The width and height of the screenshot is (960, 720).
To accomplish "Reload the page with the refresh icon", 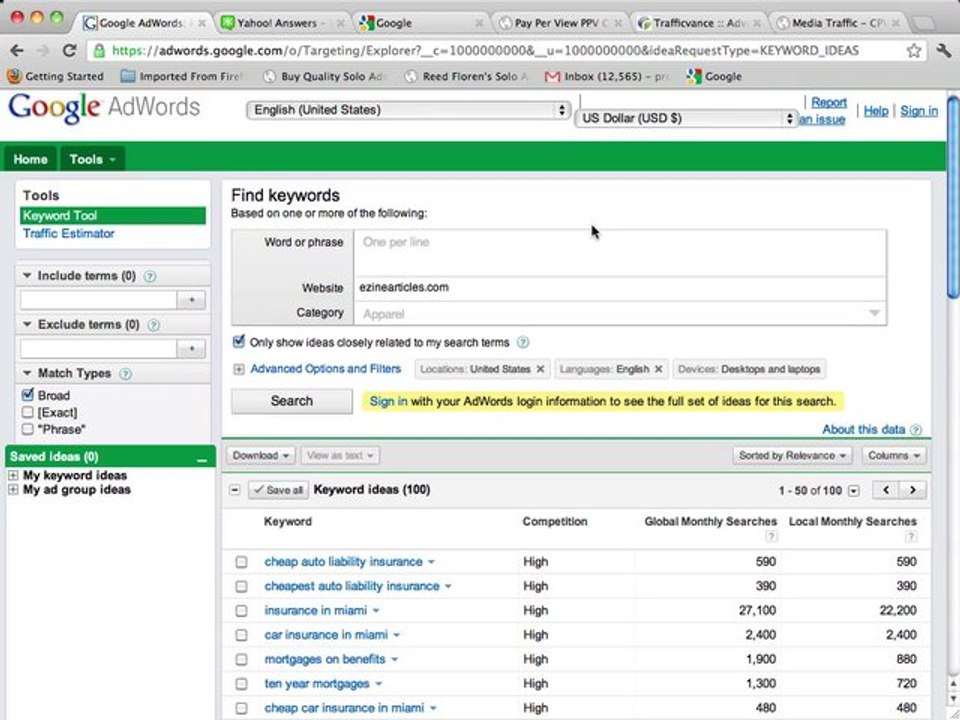I will (69, 51).
